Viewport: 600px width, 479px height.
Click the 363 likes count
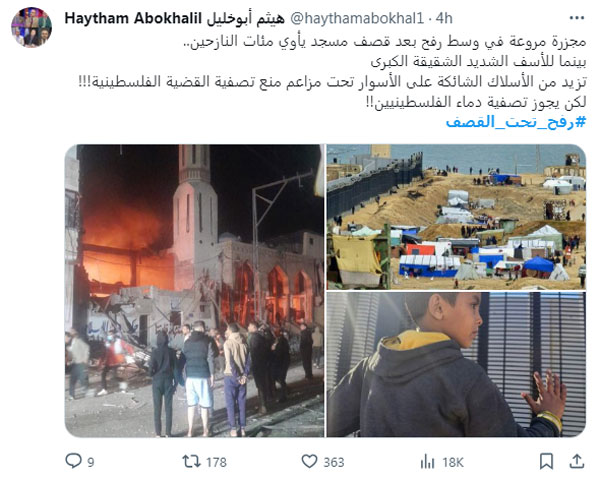tap(334, 462)
